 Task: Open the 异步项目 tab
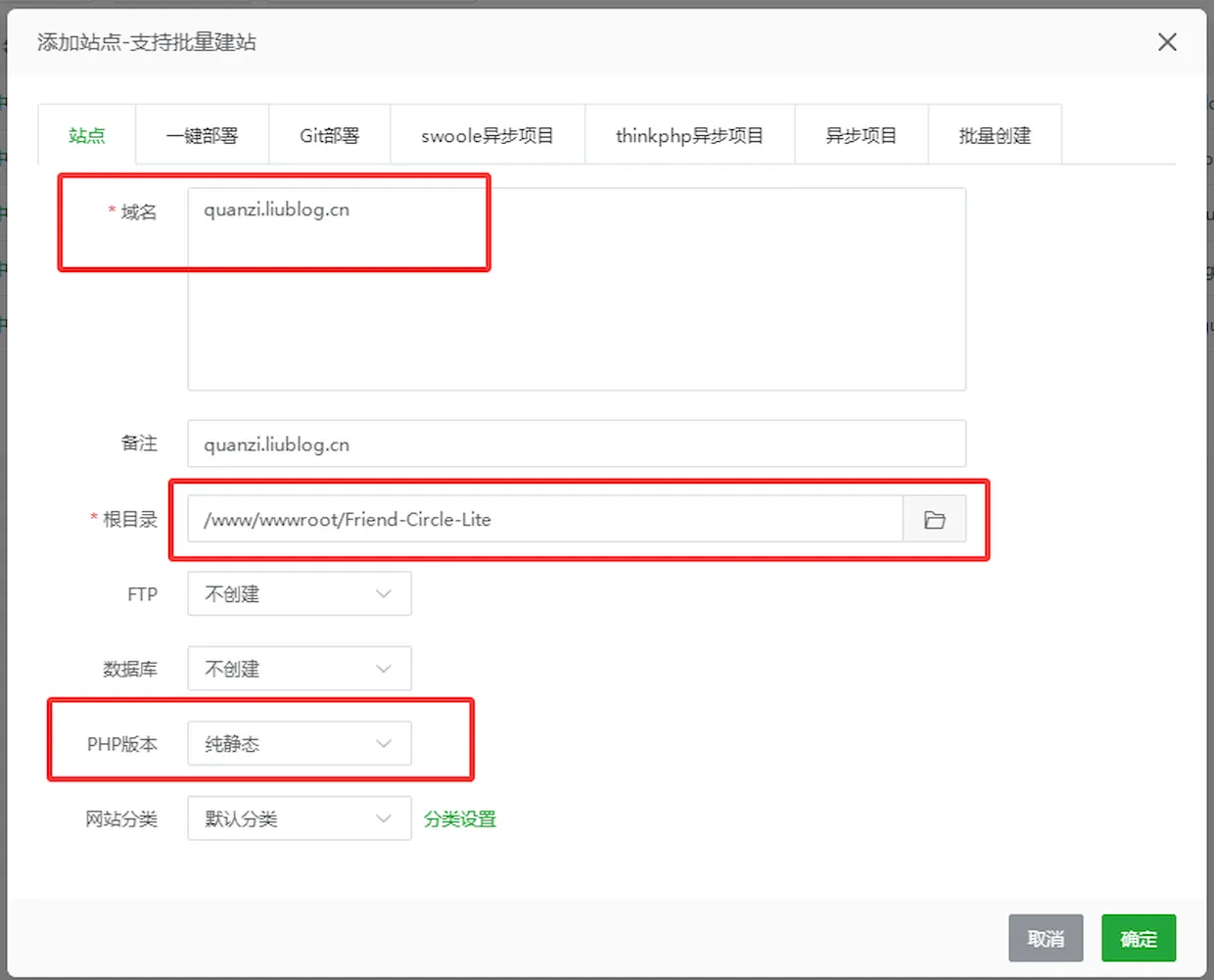(x=861, y=136)
